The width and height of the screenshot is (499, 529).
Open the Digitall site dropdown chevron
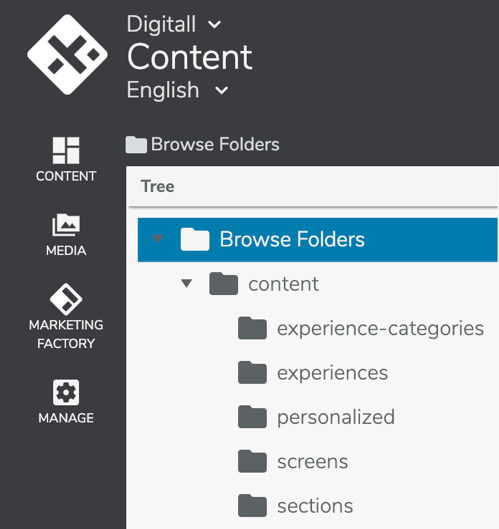click(215, 24)
